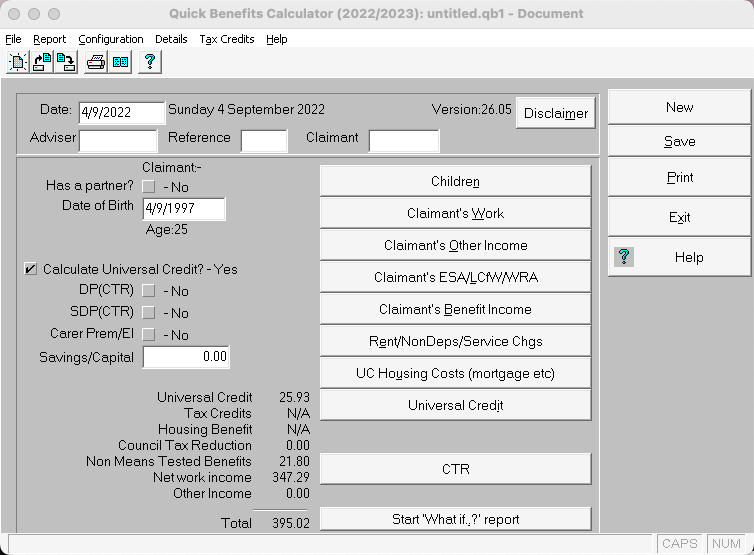Enable the DP(CTR) checkbox
754x555 pixels.
click(149, 290)
